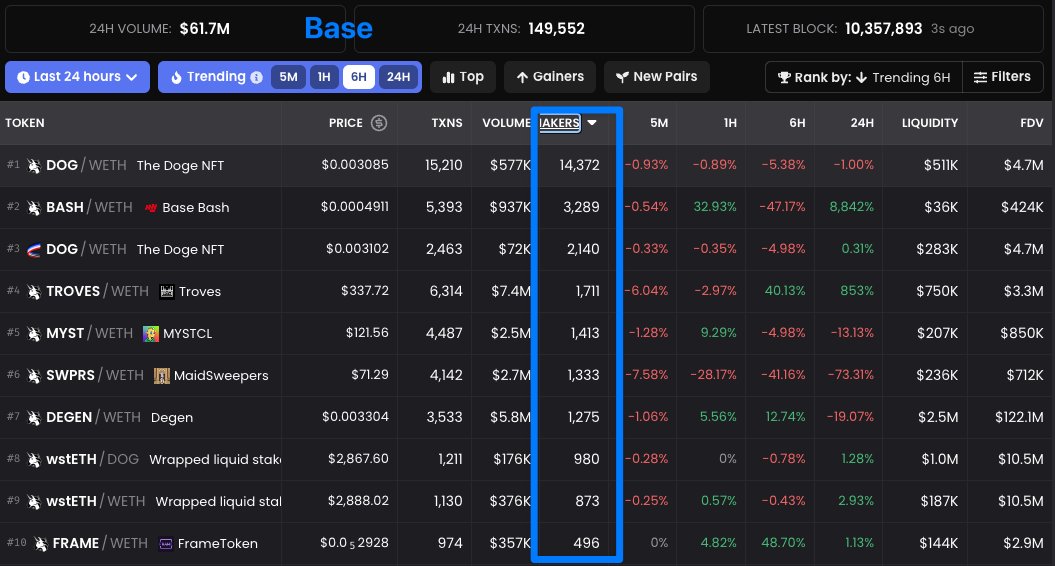The width and height of the screenshot is (1055, 566).
Task: Click the latest block 10,357,893
Action: 883,29
